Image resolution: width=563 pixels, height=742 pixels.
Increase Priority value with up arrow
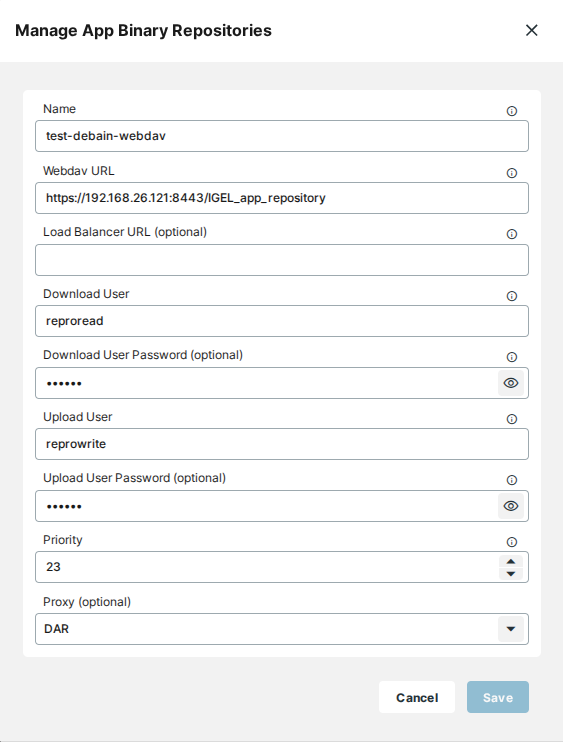pyautogui.click(x=511, y=561)
